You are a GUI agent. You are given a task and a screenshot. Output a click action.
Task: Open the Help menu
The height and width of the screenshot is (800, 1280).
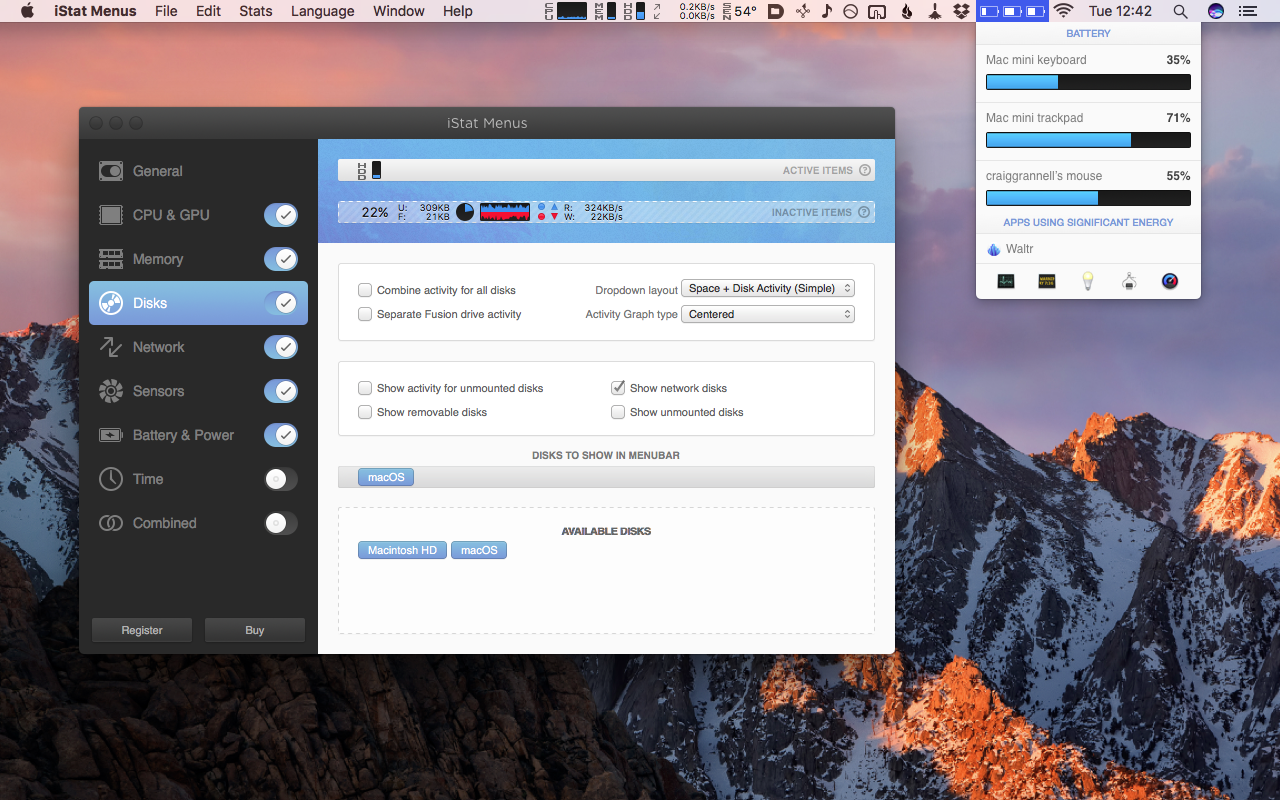point(458,11)
